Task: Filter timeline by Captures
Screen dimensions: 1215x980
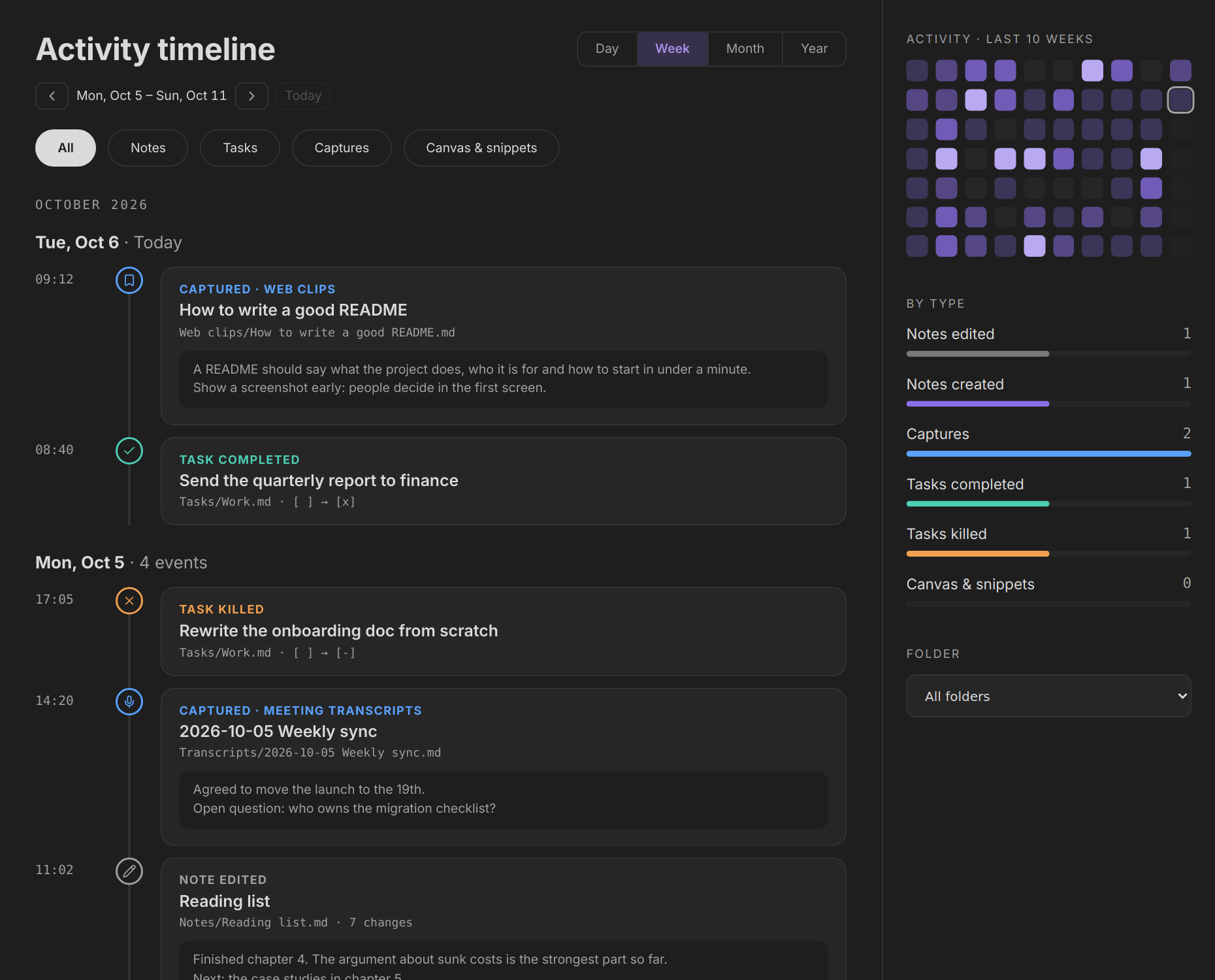Action: click(342, 148)
